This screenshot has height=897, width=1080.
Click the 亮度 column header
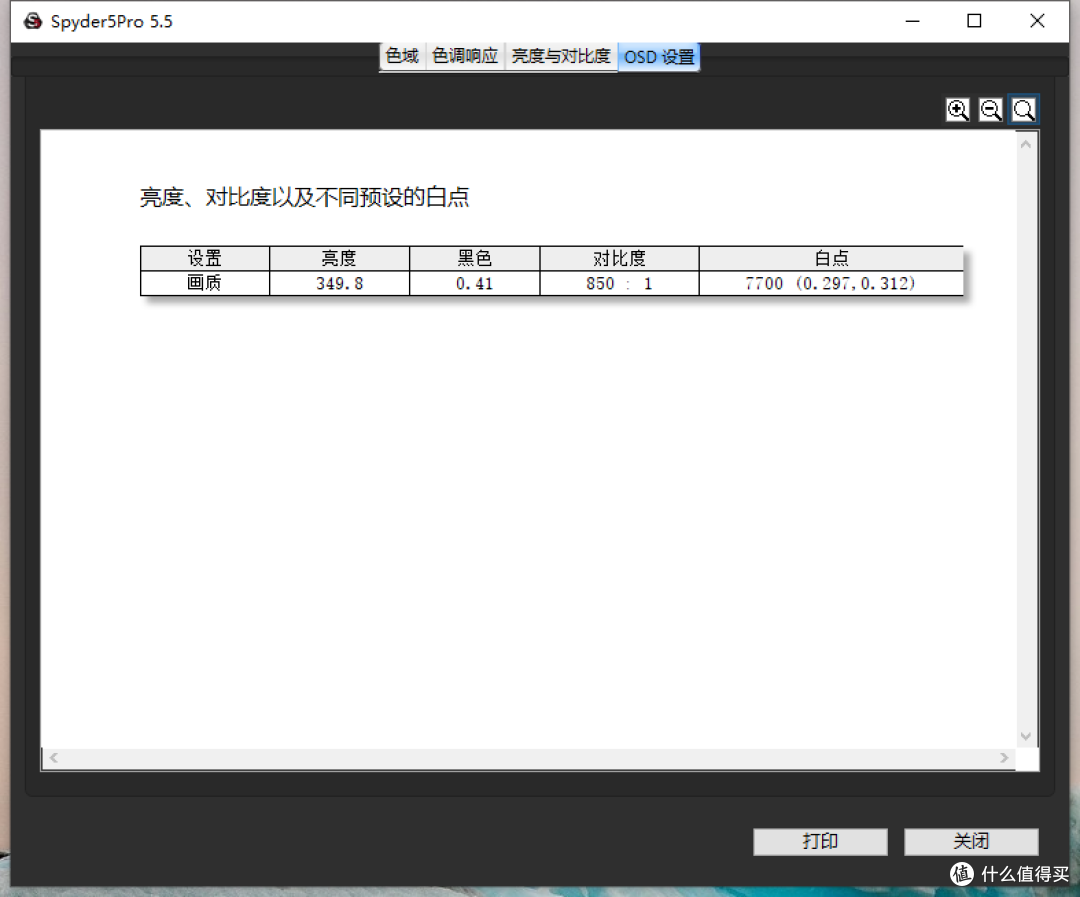click(340, 258)
